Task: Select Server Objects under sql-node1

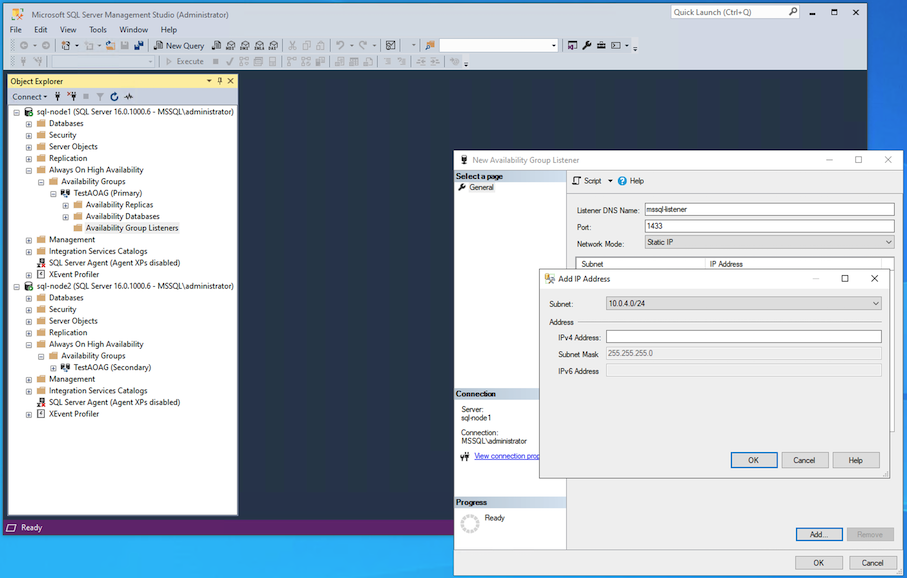Action: [73, 147]
